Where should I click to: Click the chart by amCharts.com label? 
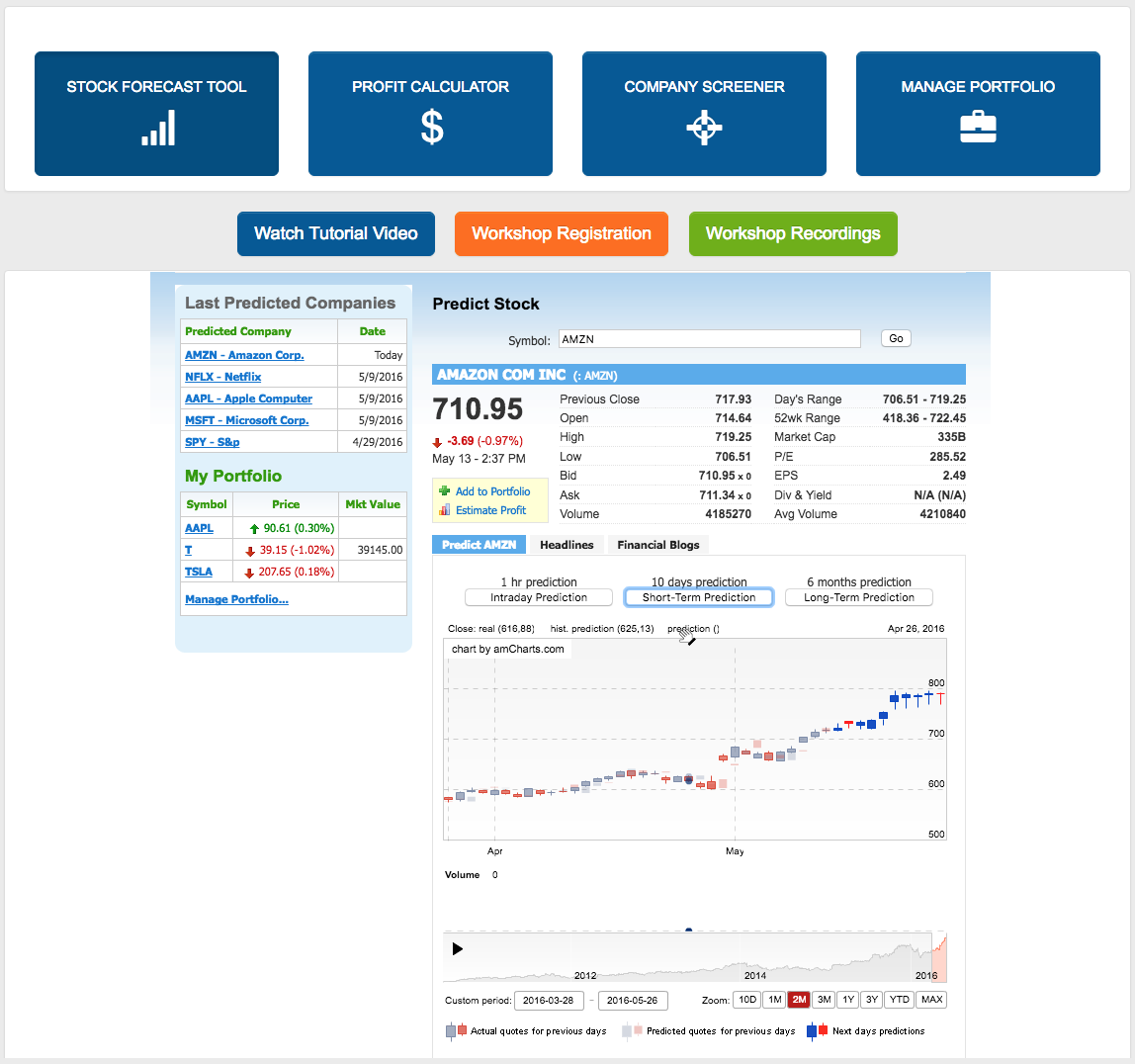pos(507,650)
